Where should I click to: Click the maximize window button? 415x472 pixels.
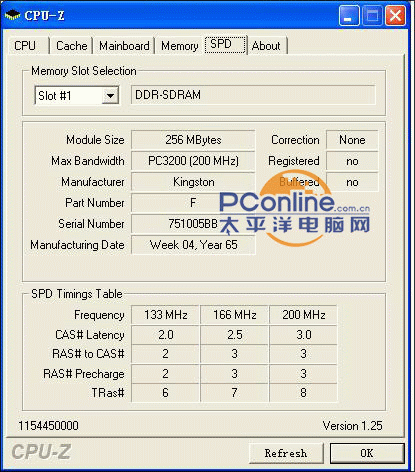tap(372, 15)
